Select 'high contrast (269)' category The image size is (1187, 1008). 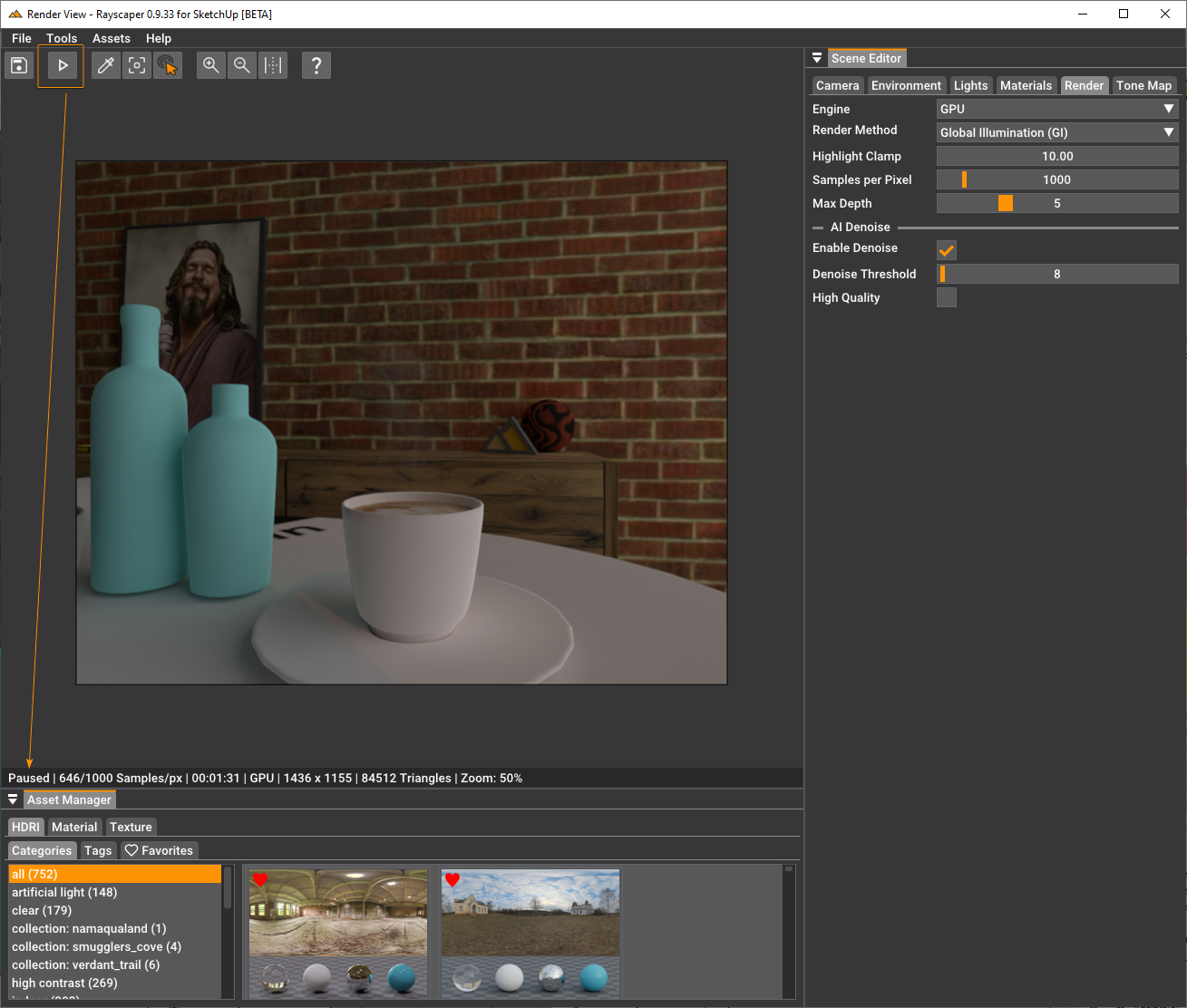point(114,983)
